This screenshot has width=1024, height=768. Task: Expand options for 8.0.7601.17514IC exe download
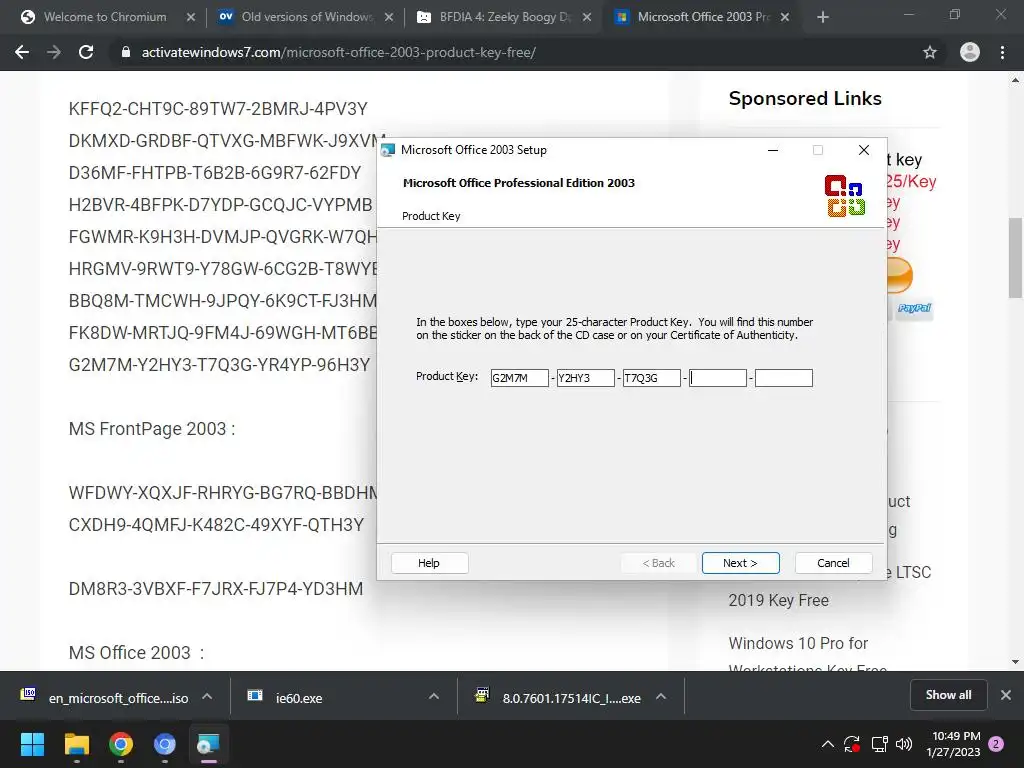pyautogui.click(x=661, y=697)
